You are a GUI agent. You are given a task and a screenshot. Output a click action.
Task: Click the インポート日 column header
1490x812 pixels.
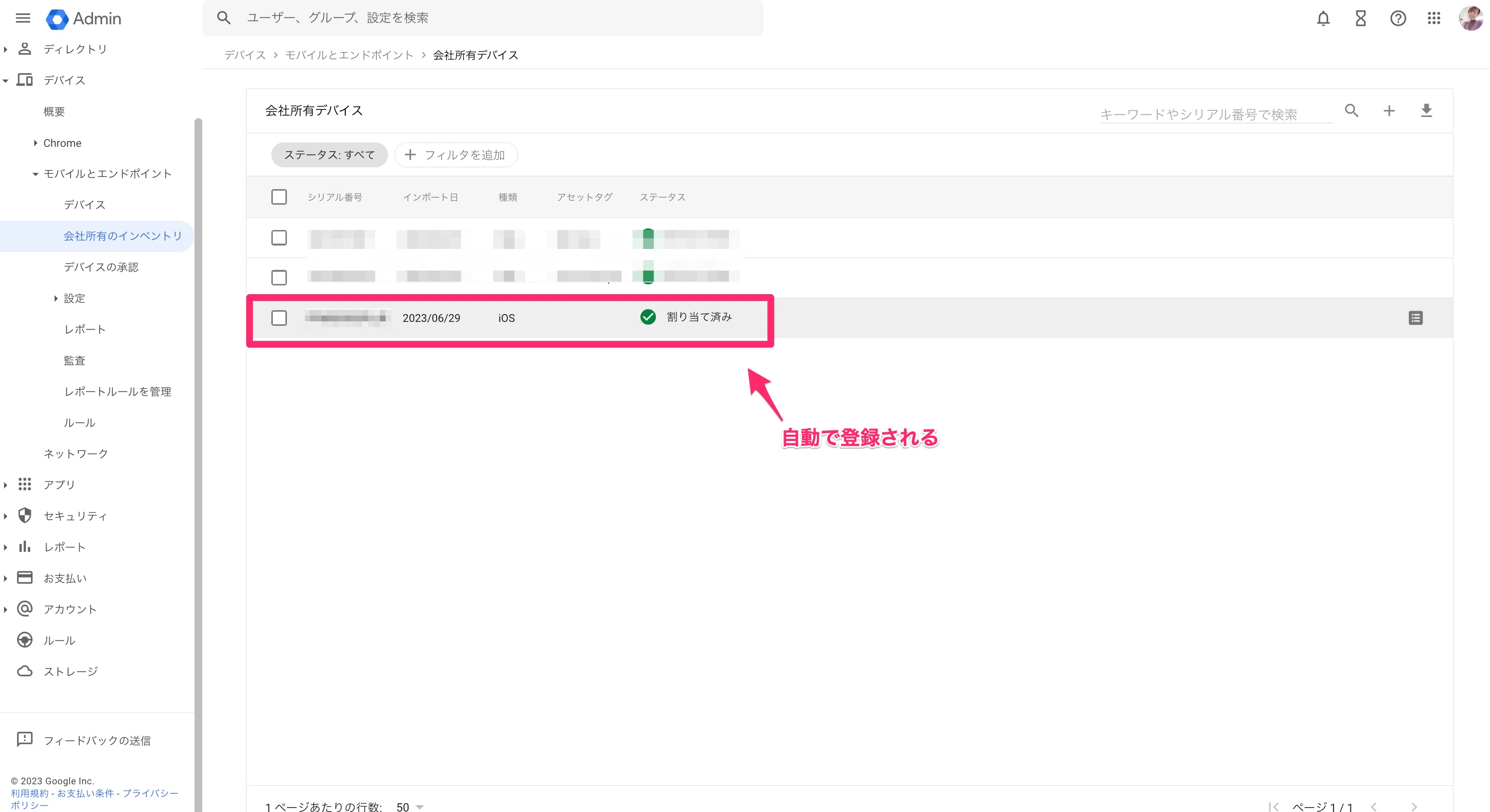(x=430, y=197)
